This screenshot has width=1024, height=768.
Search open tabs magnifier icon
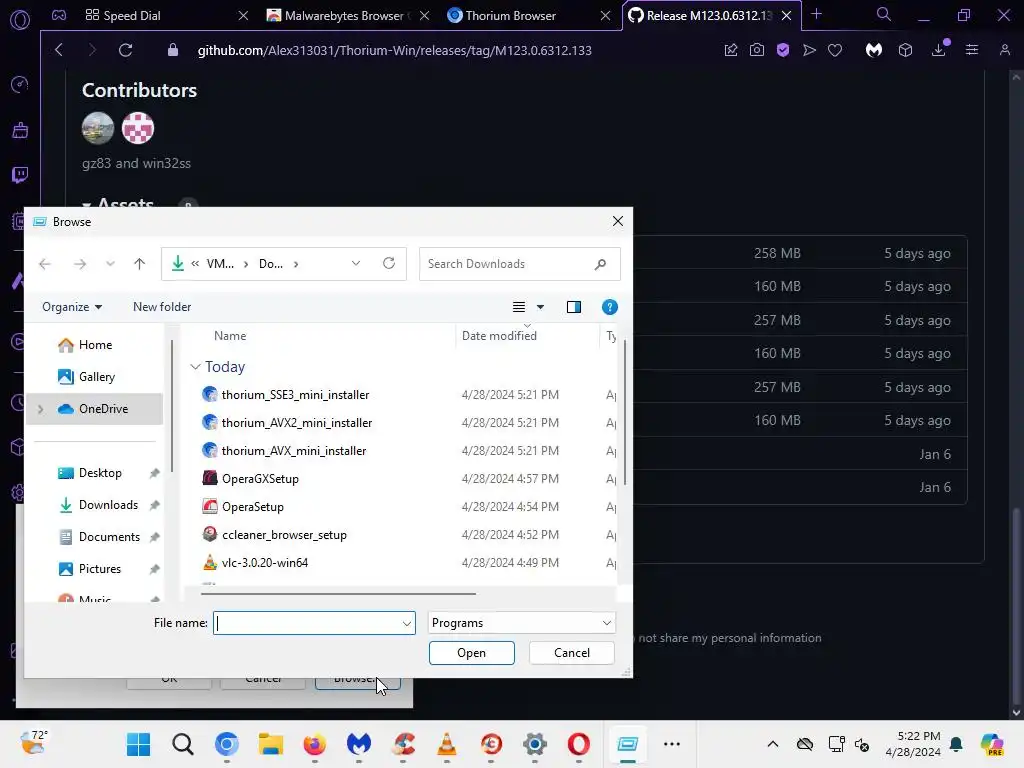click(884, 14)
